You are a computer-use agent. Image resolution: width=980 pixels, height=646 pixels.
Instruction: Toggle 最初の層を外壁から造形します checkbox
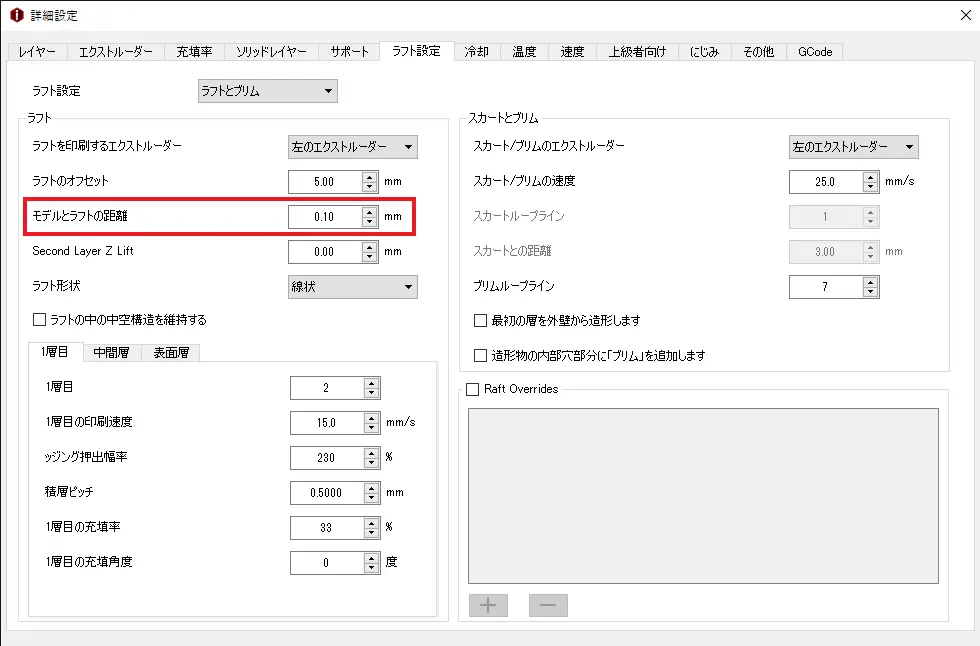click(x=481, y=321)
